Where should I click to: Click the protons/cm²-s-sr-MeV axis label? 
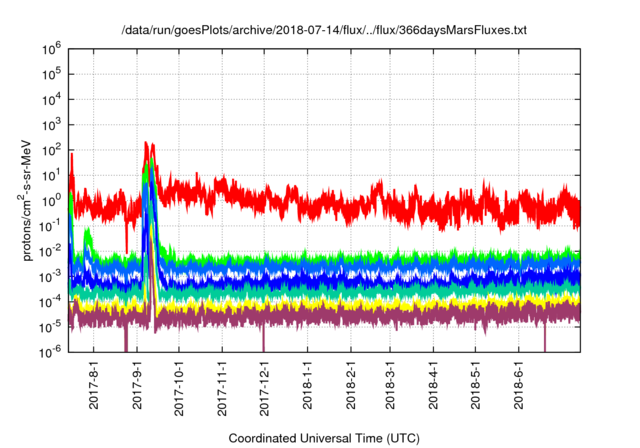click(x=25, y=200)
